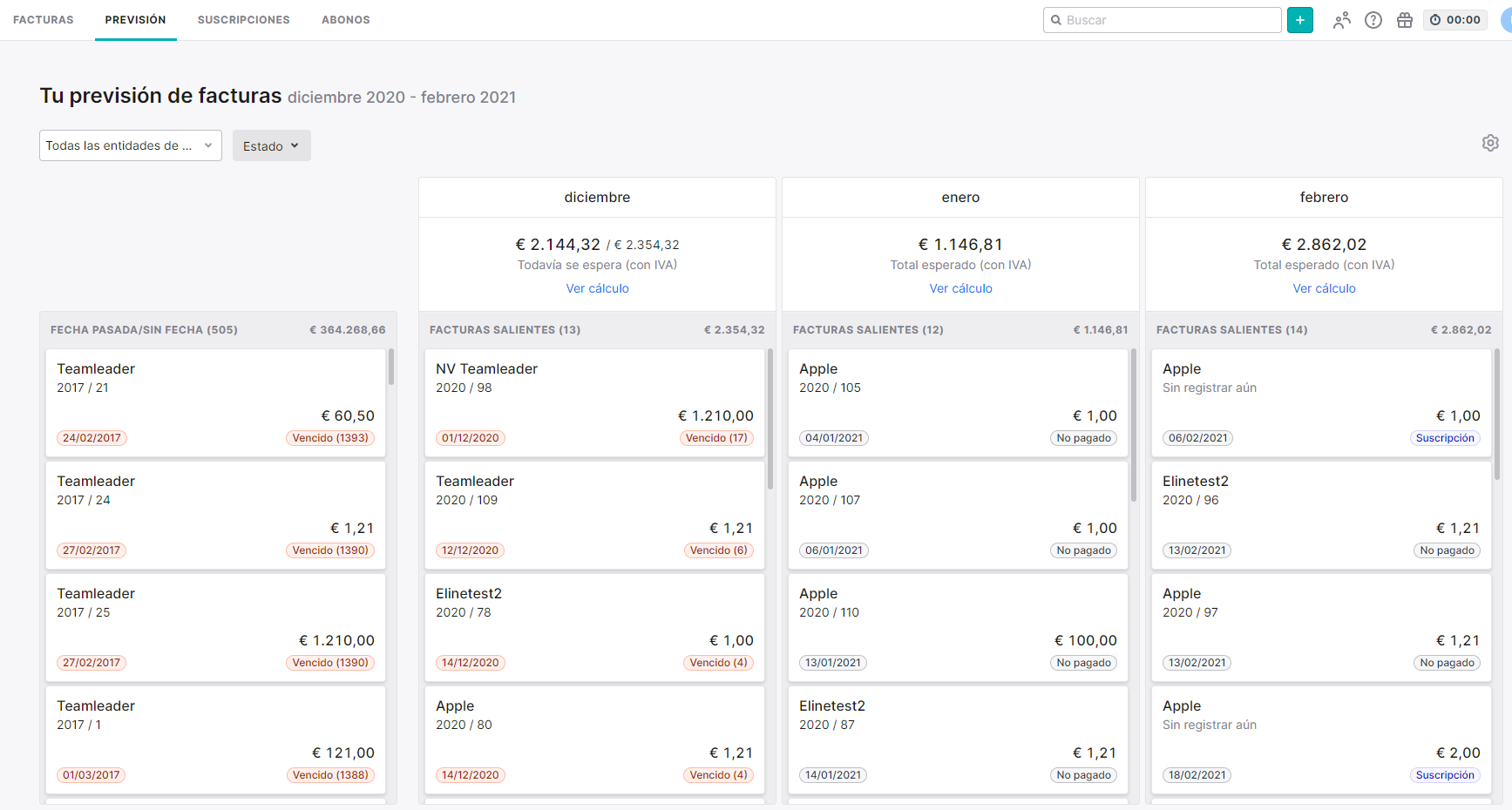Viewport: 1512px width, 810px height.
Task: Open Elinetest2 invoice 2020 / 87 card
Action: click(958, 739)
